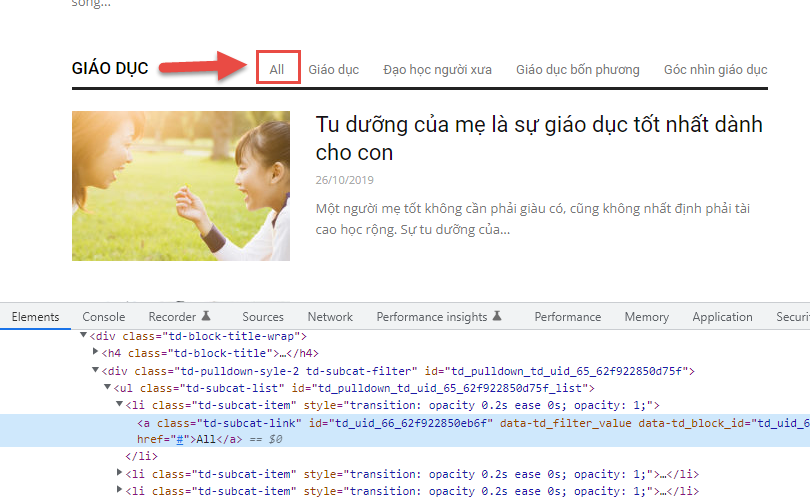Open the Network tab

tap(330, 317)
